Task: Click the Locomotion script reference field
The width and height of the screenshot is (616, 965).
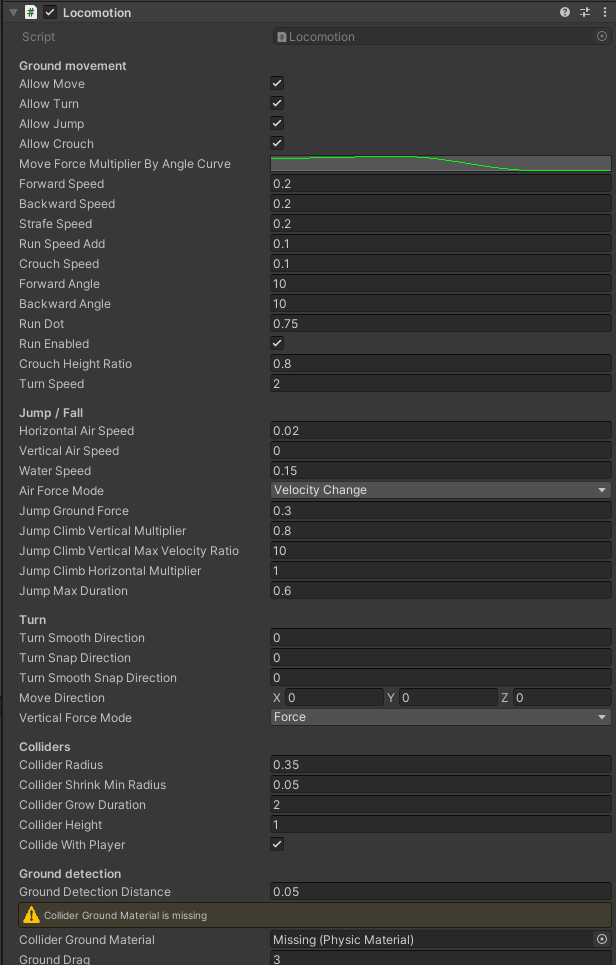Action: (434, 36)
